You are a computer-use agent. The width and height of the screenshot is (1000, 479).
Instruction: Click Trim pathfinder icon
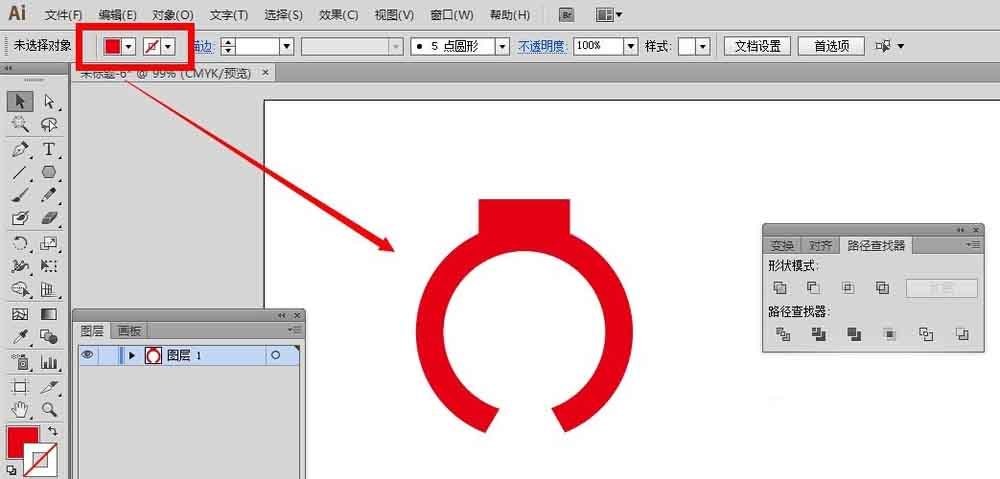[819, 334]
